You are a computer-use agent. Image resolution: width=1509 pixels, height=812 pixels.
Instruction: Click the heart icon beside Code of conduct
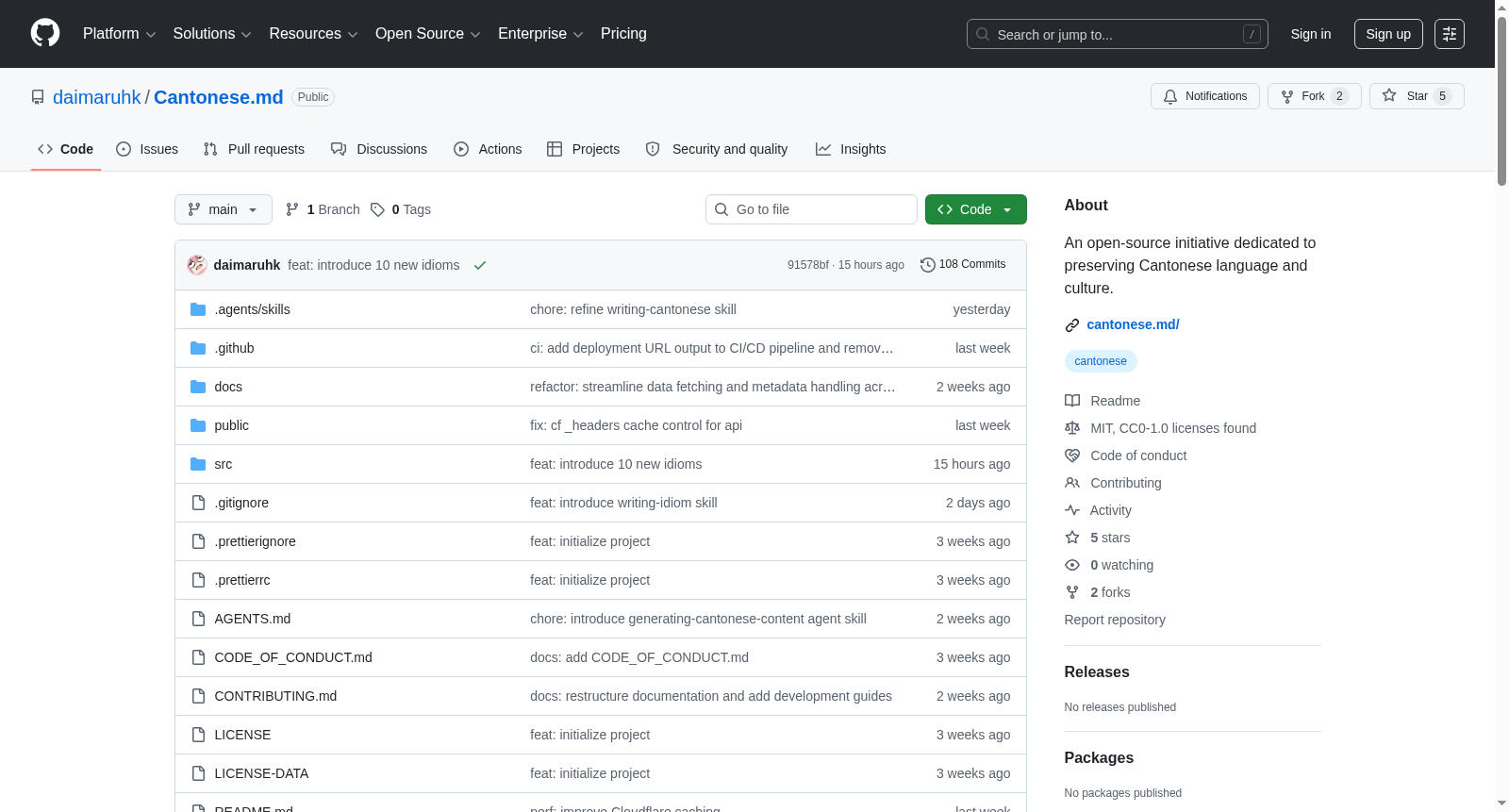1072,456
